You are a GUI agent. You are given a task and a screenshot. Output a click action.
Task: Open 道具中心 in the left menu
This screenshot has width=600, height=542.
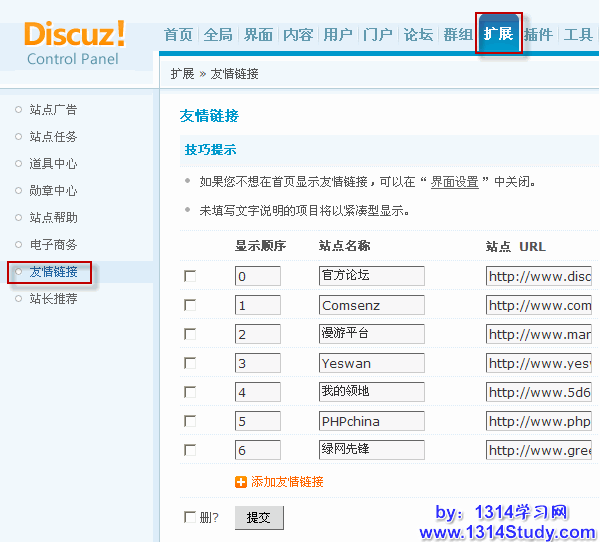pos(53,164)
